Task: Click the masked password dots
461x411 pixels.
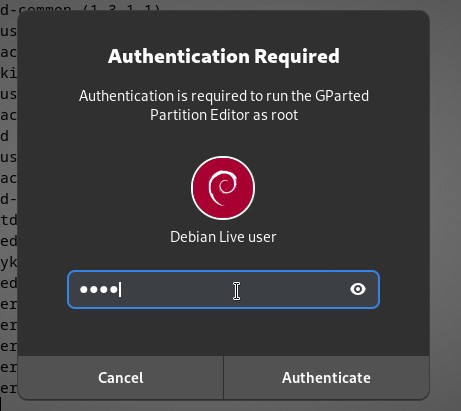Action: point(99,290)
